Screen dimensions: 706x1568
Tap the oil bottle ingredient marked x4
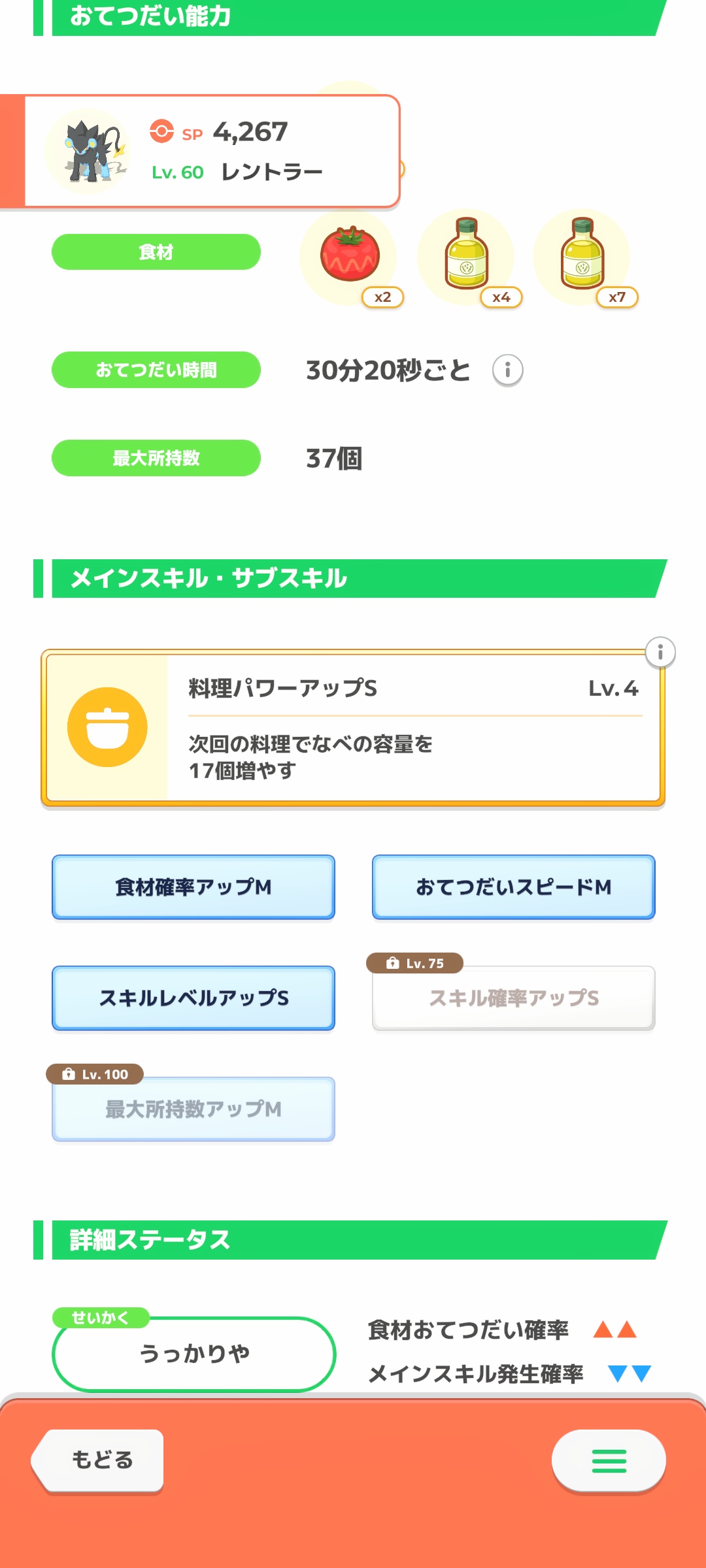(466, 255)
